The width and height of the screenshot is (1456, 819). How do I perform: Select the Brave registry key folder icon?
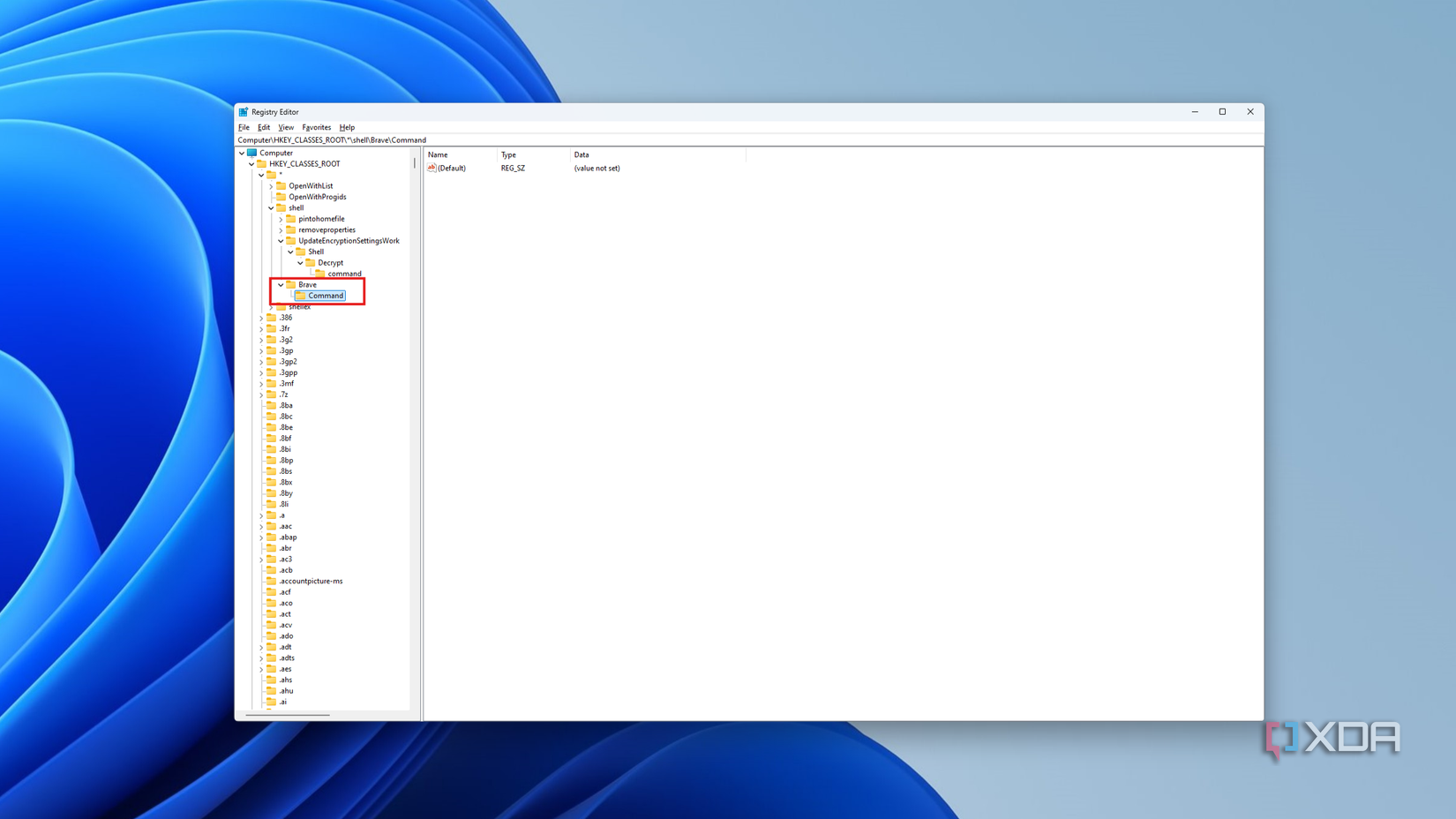coord(290,284)
